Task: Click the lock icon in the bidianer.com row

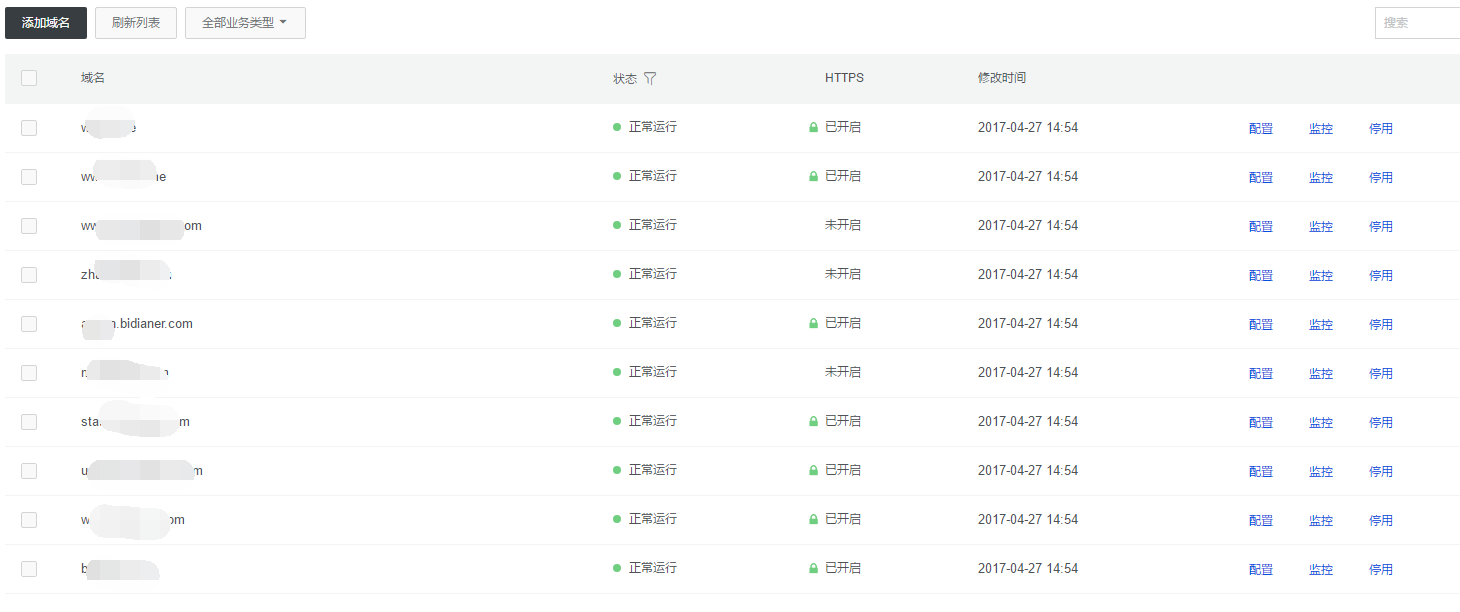Action: (x=814, y=324)
